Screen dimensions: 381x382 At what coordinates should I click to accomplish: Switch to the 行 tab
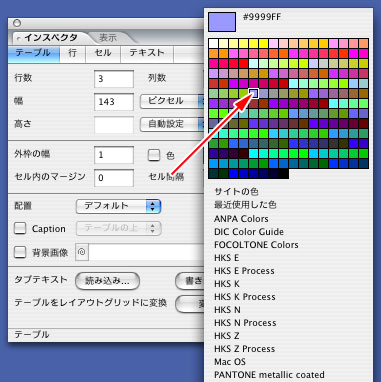[x=73, y=53]
